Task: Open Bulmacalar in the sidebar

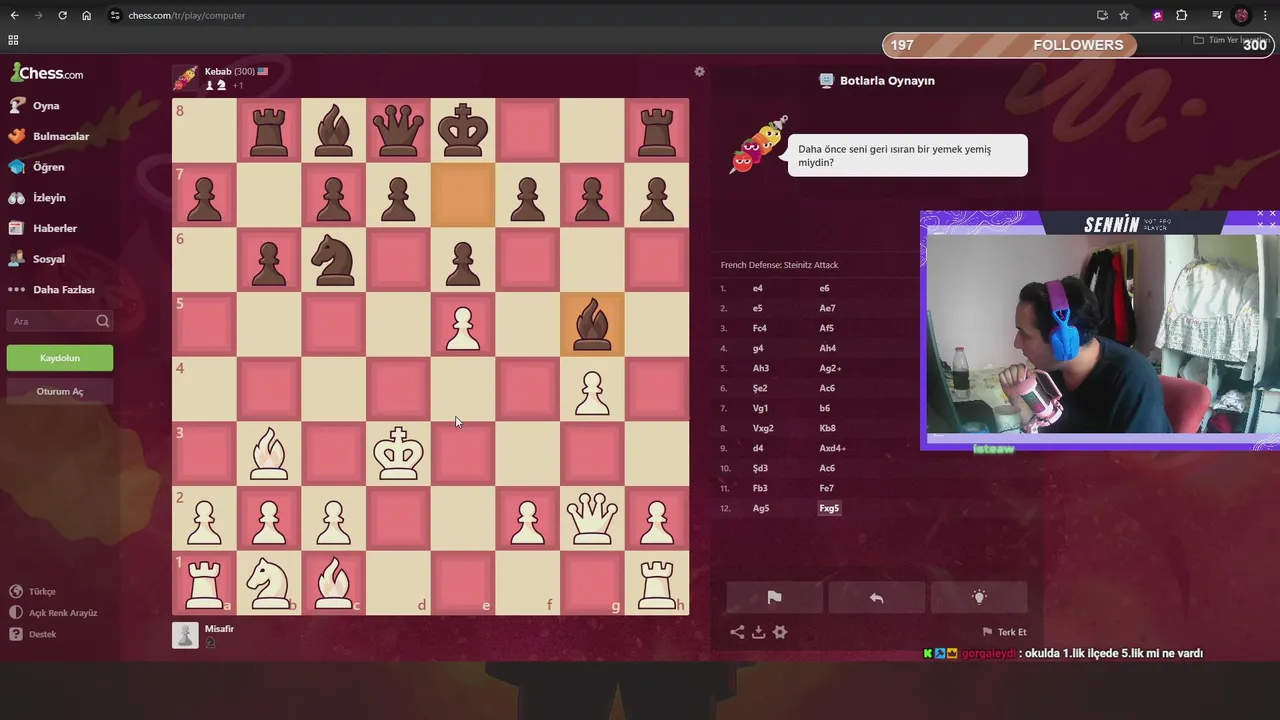Action: [61, 136]
